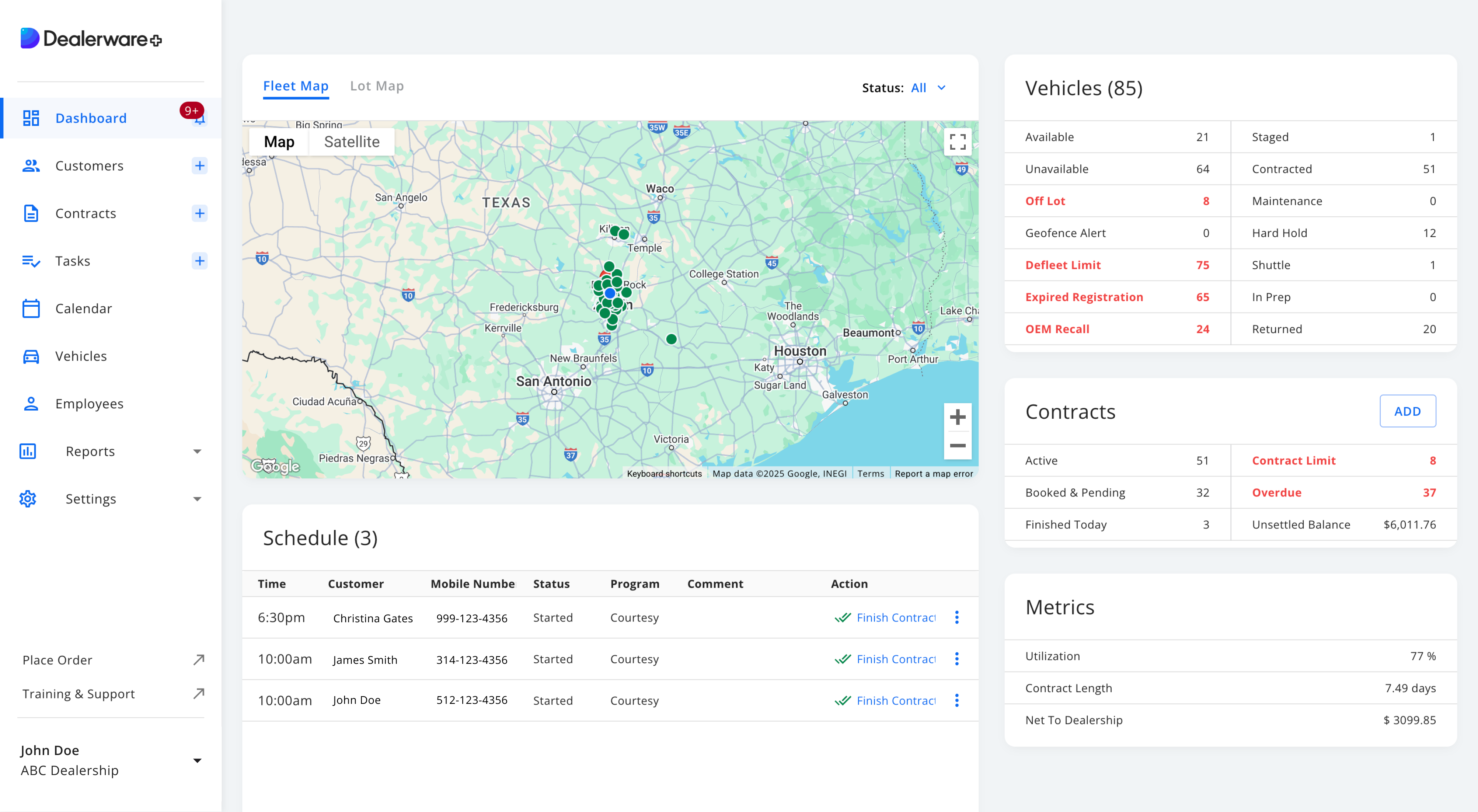
Task: Go to Customers in sidebar
Action: tap(89, 165)
